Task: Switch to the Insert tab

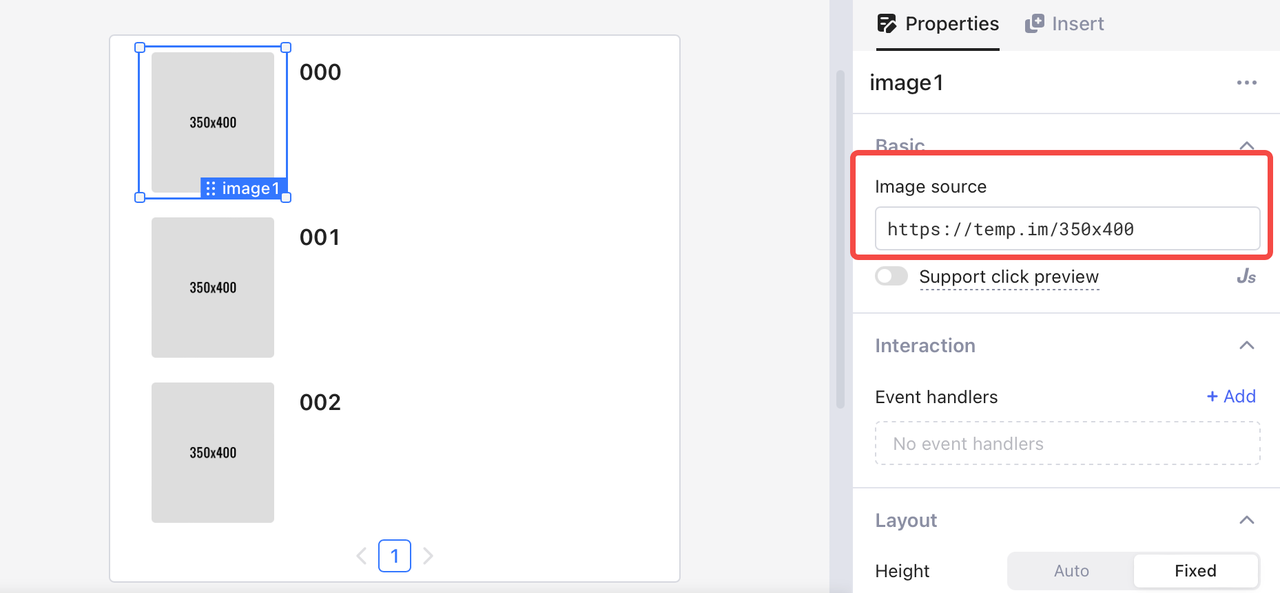Action: [1076, 24]
